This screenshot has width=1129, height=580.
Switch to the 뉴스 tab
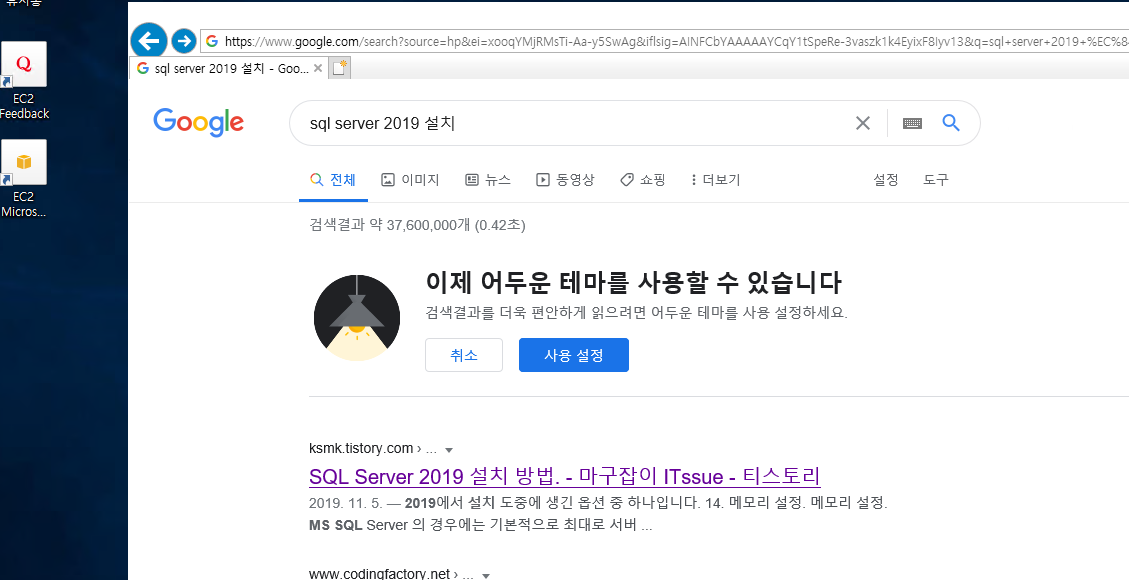click(x=487, y=180)
